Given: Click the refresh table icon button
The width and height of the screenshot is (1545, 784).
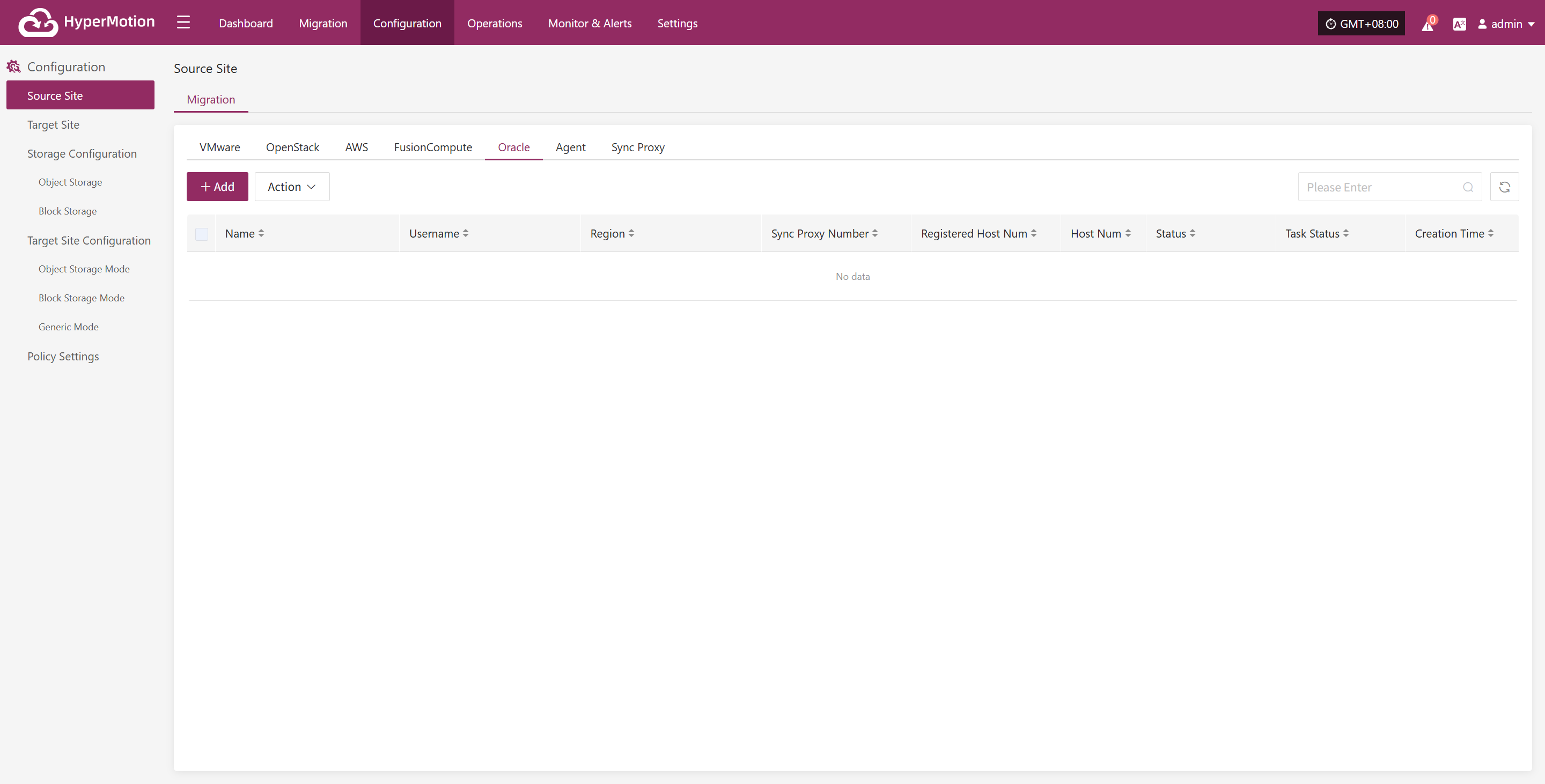Looking at the screenshot, I should point(1504,187).
